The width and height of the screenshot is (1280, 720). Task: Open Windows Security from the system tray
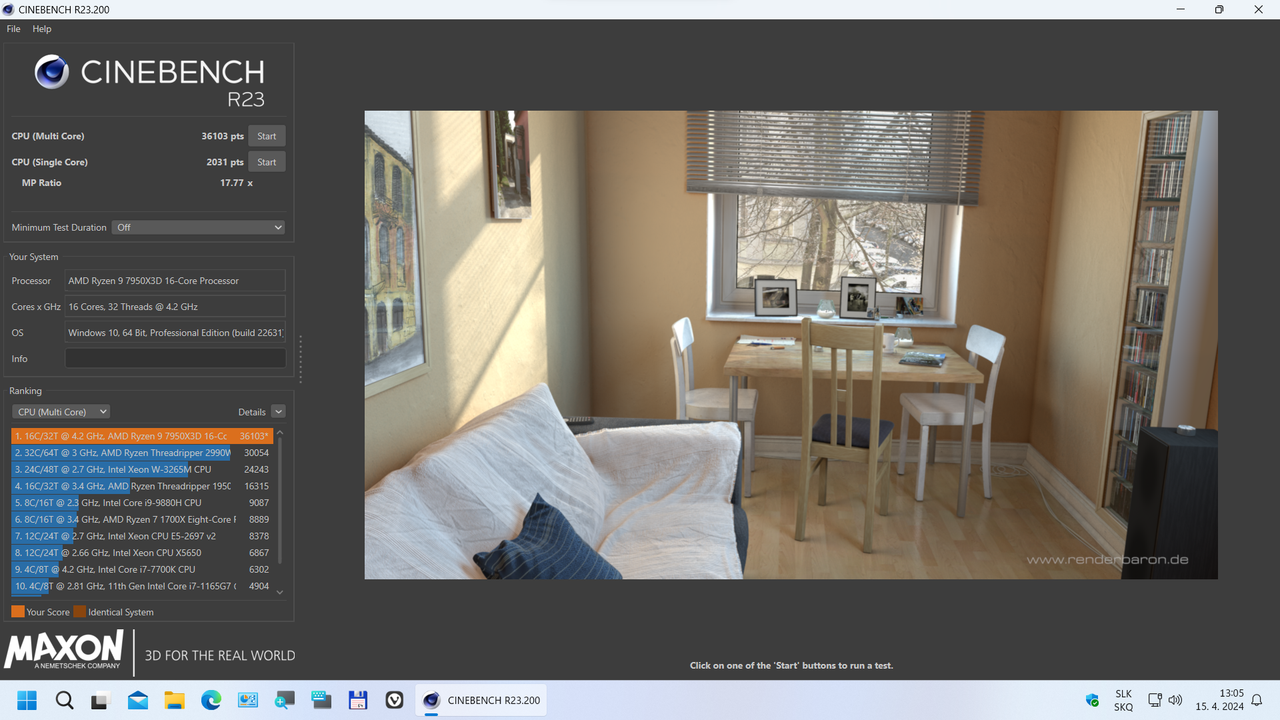coord(1092,700)
